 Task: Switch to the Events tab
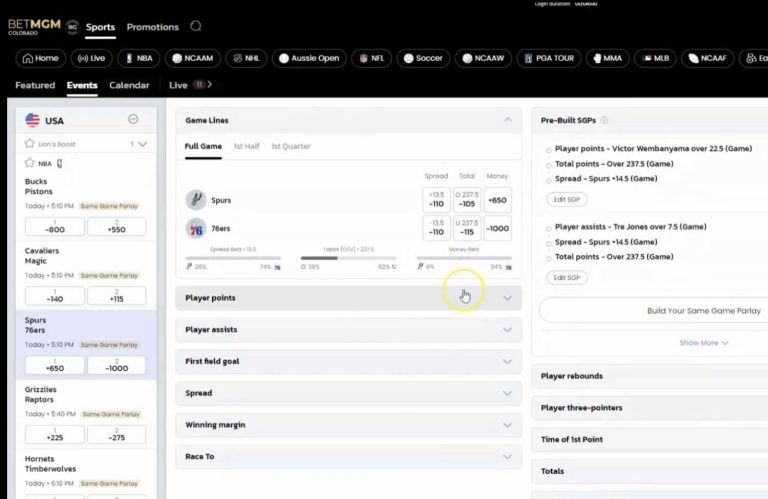click(82, 85)
